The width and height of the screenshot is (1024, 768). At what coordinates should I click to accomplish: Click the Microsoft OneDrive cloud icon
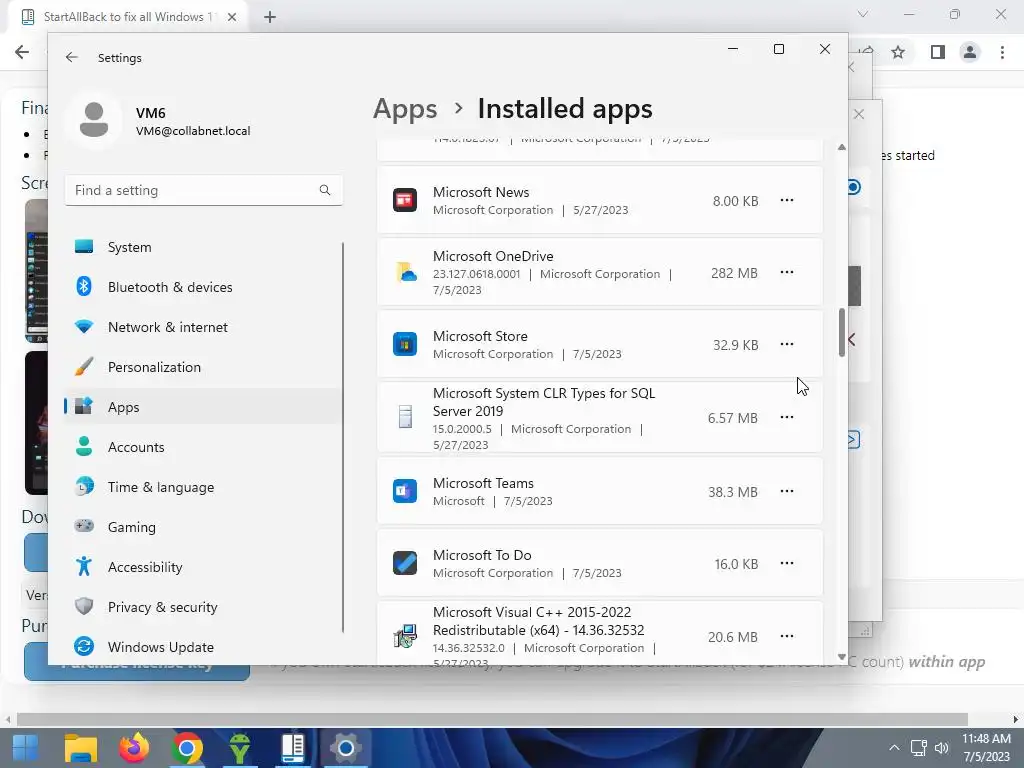click(405, 272)
